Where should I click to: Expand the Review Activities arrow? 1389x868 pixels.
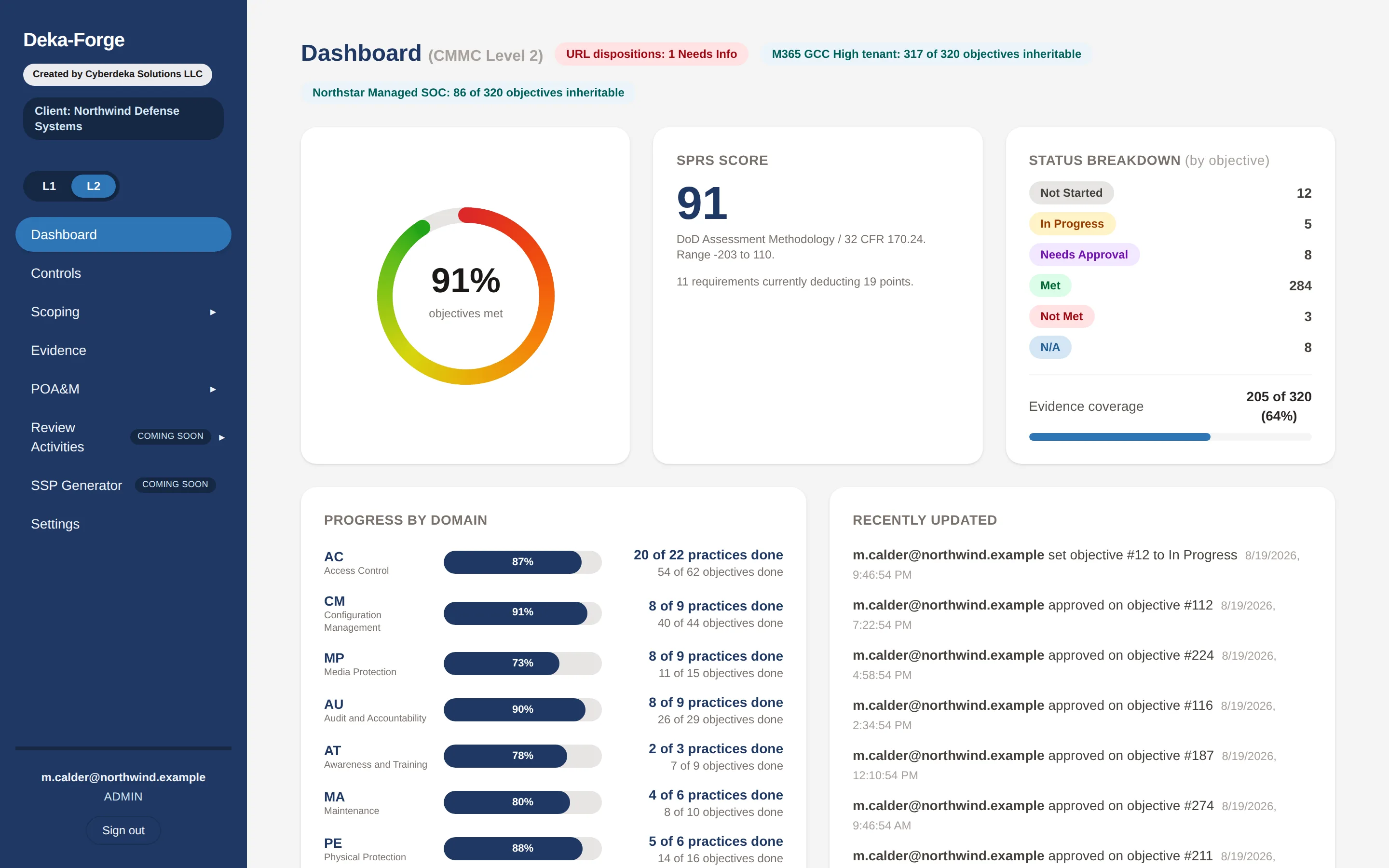tap(222, 437)
